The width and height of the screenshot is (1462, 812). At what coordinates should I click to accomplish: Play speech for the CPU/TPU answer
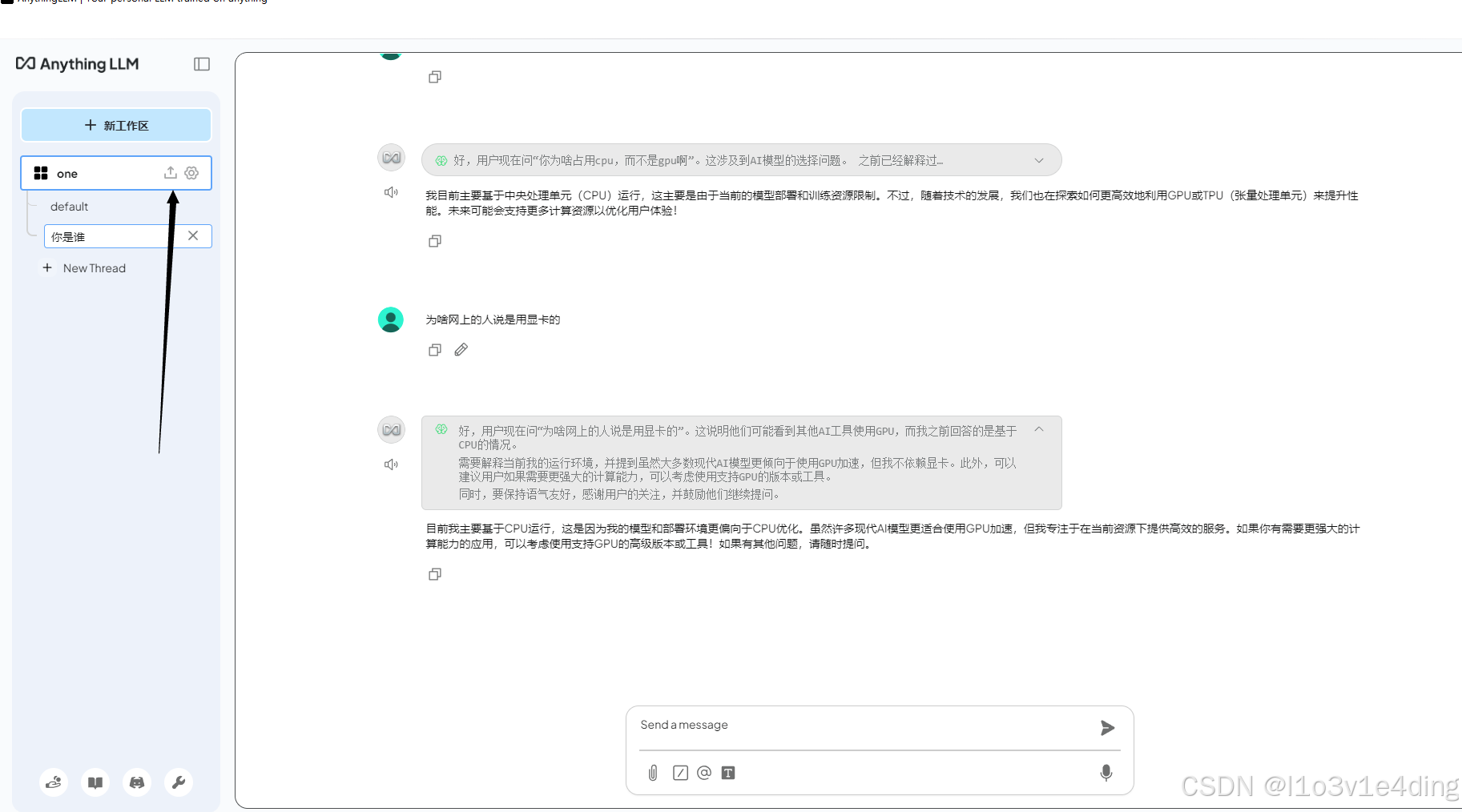[x=391, y=192]
